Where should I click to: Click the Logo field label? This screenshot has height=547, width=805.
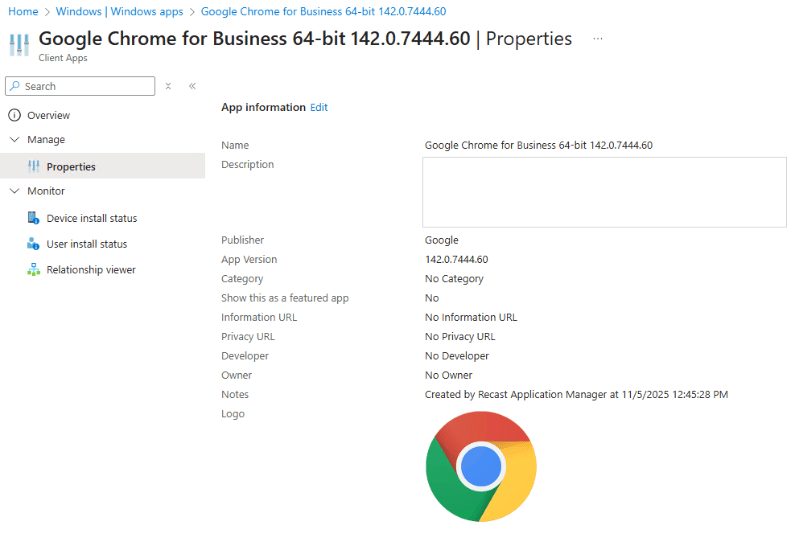click(x=233, y=413)
